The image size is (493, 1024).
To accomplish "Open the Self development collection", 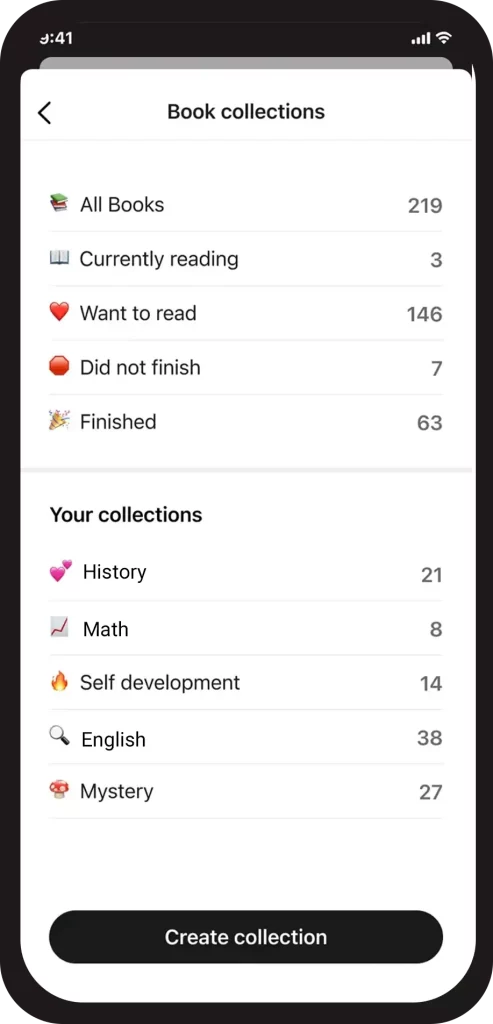I will point(246,682).
